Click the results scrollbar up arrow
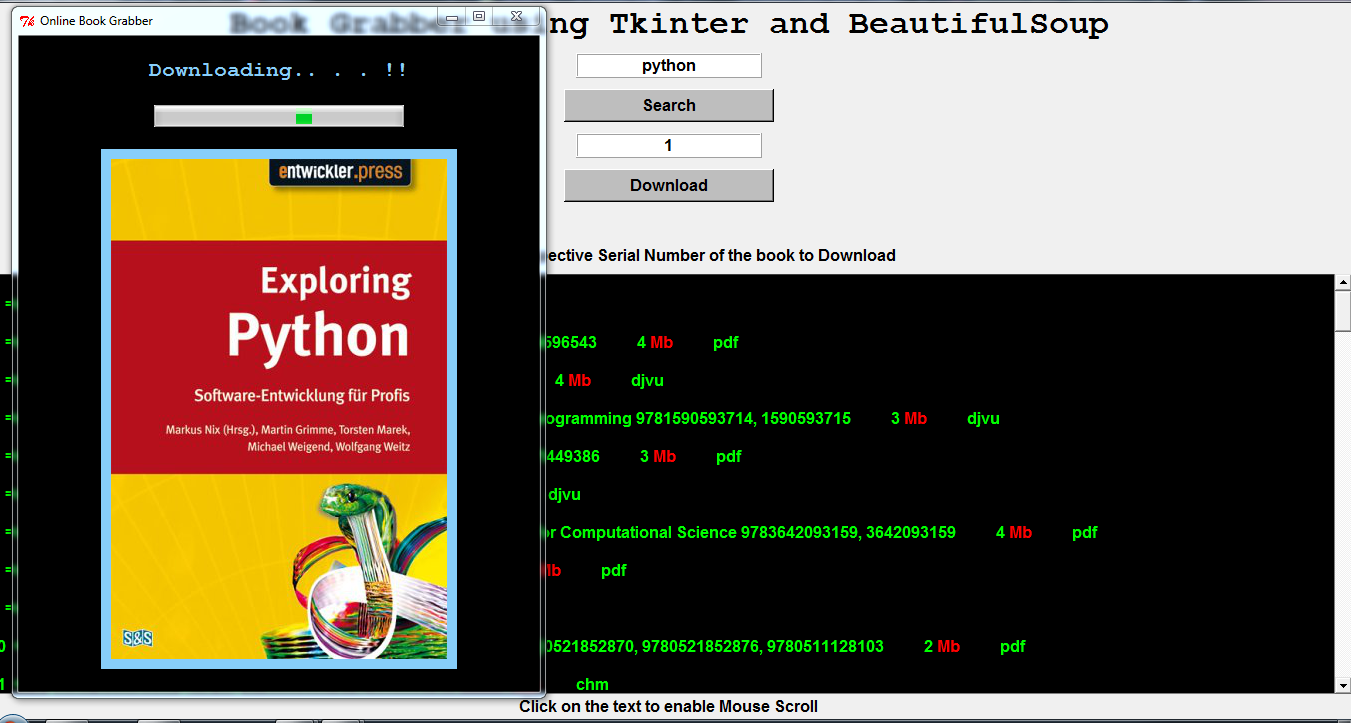 tap(1343, 283)
